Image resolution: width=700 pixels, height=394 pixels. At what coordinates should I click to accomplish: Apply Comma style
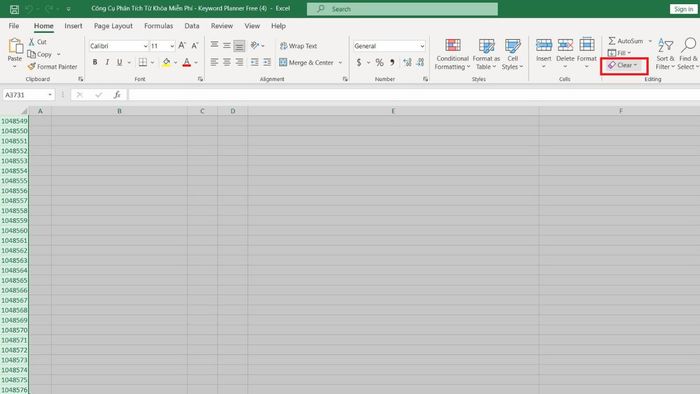pyautogui.click(x=392, y=62)
